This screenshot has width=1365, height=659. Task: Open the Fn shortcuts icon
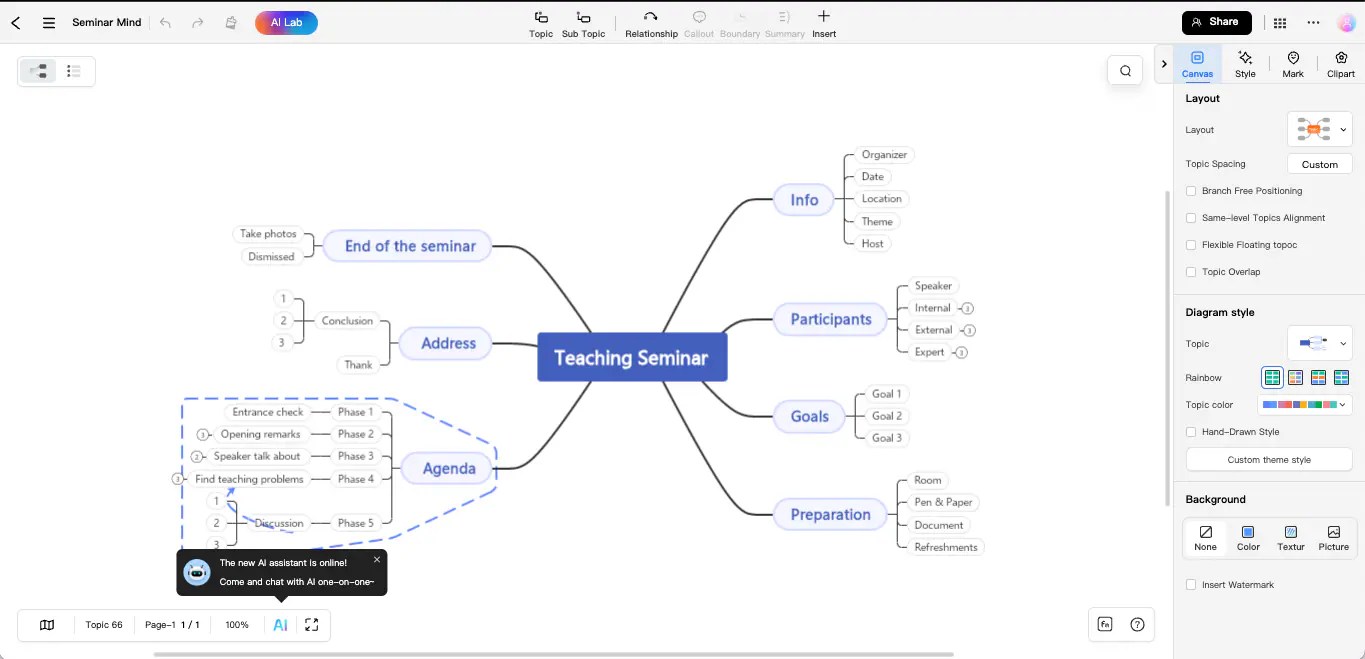click(x=1105, y=624)
